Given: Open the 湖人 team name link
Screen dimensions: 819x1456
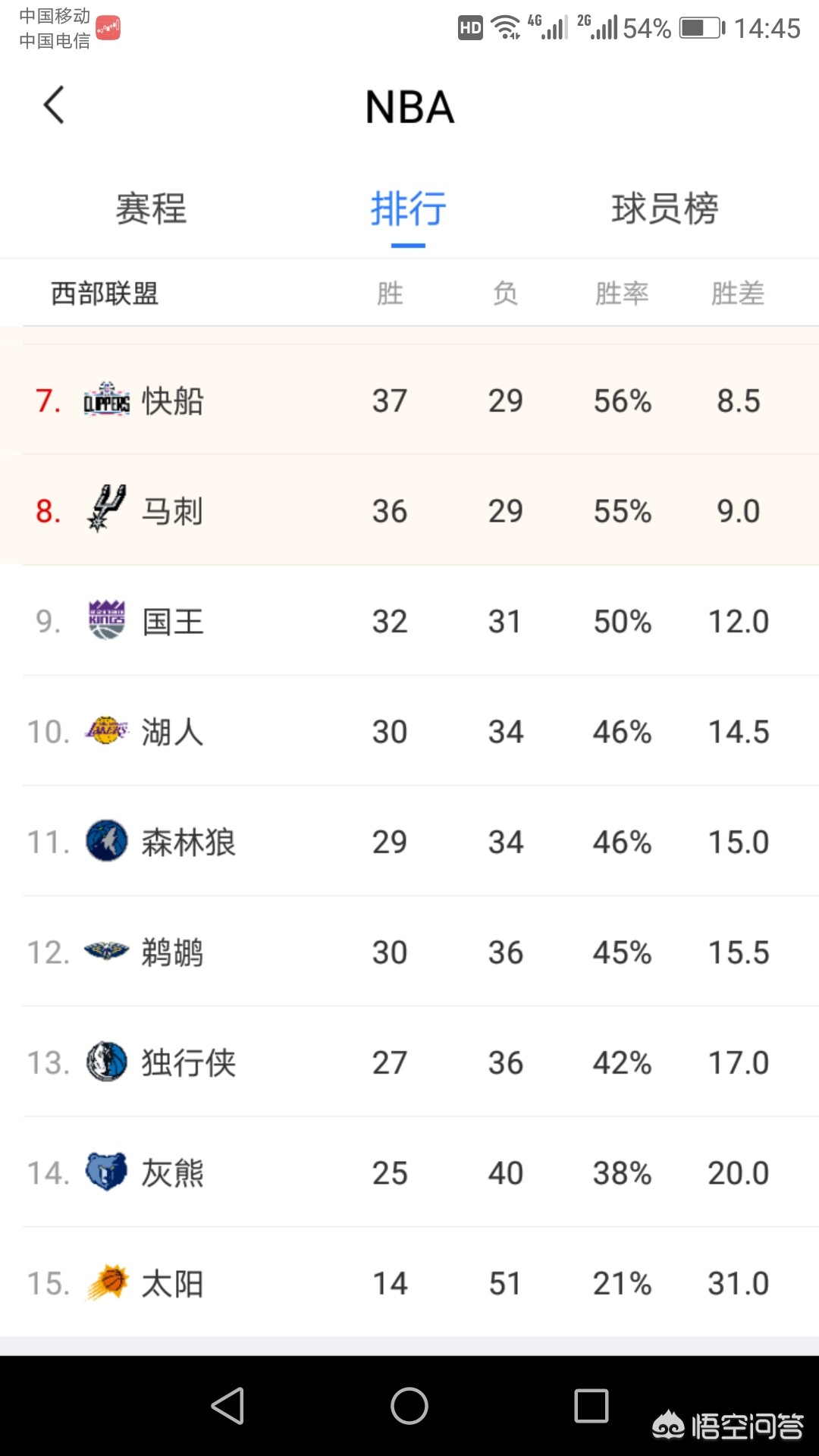Looking at the screenshot, I should [x=173, y=732].
